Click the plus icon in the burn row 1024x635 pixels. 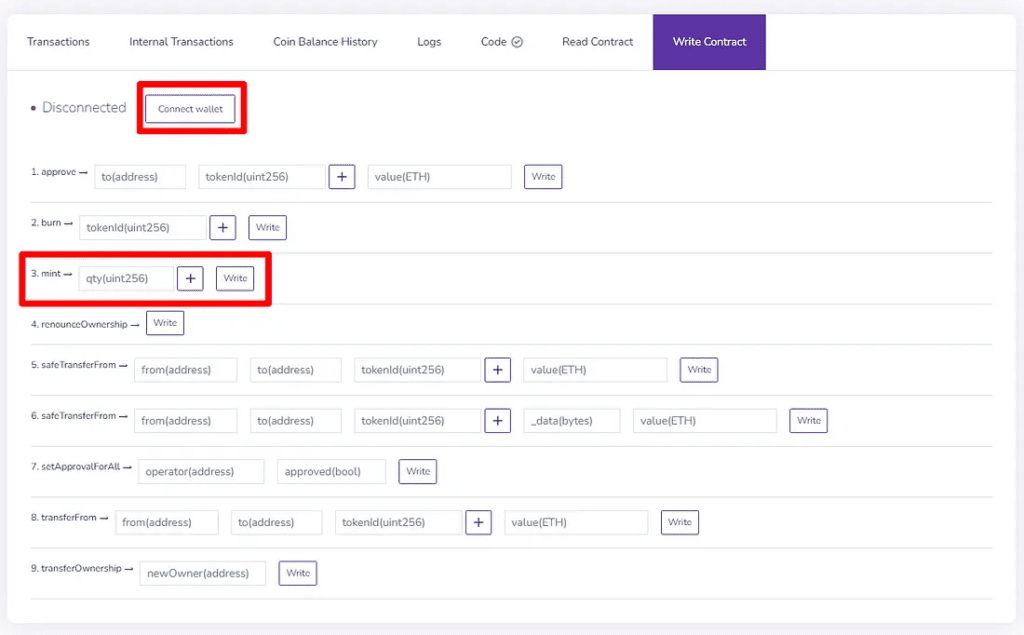click(x=222, y=227)
